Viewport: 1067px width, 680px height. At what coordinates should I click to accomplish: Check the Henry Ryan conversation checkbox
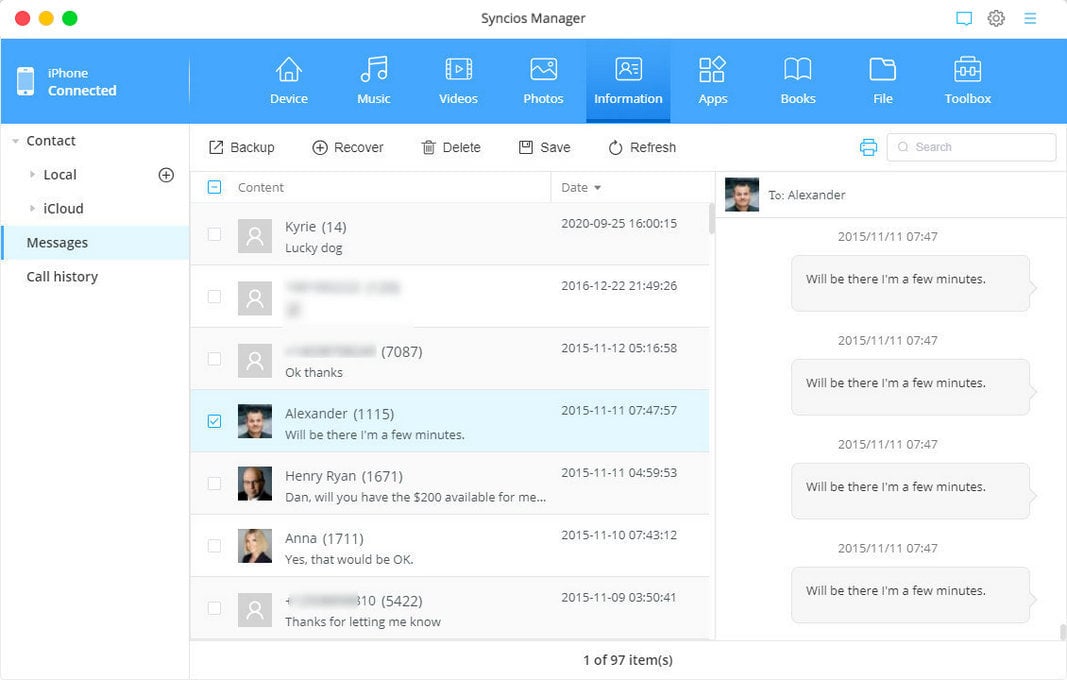[214, 483]
